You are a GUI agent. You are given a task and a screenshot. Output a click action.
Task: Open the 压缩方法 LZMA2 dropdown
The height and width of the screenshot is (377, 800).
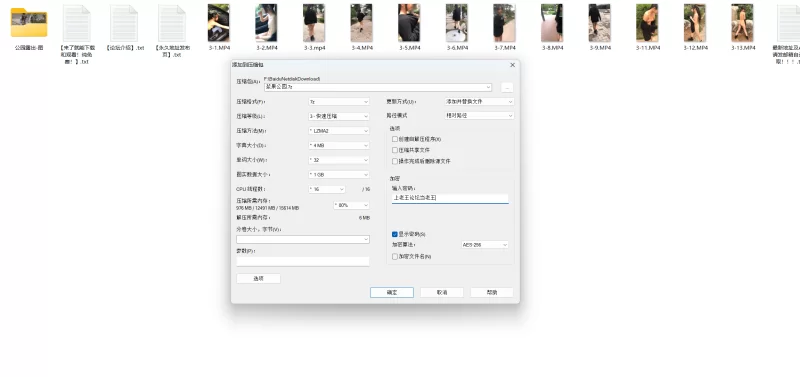339,131
